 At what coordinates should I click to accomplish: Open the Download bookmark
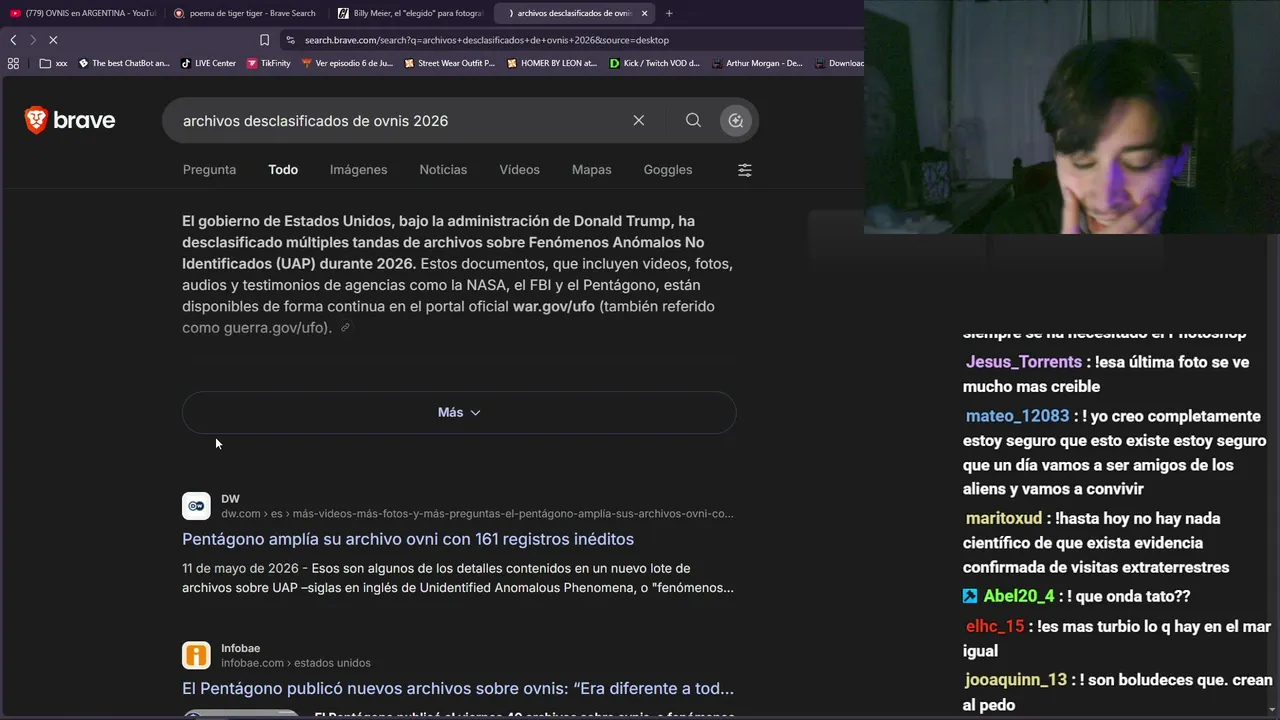coord(839,63)
